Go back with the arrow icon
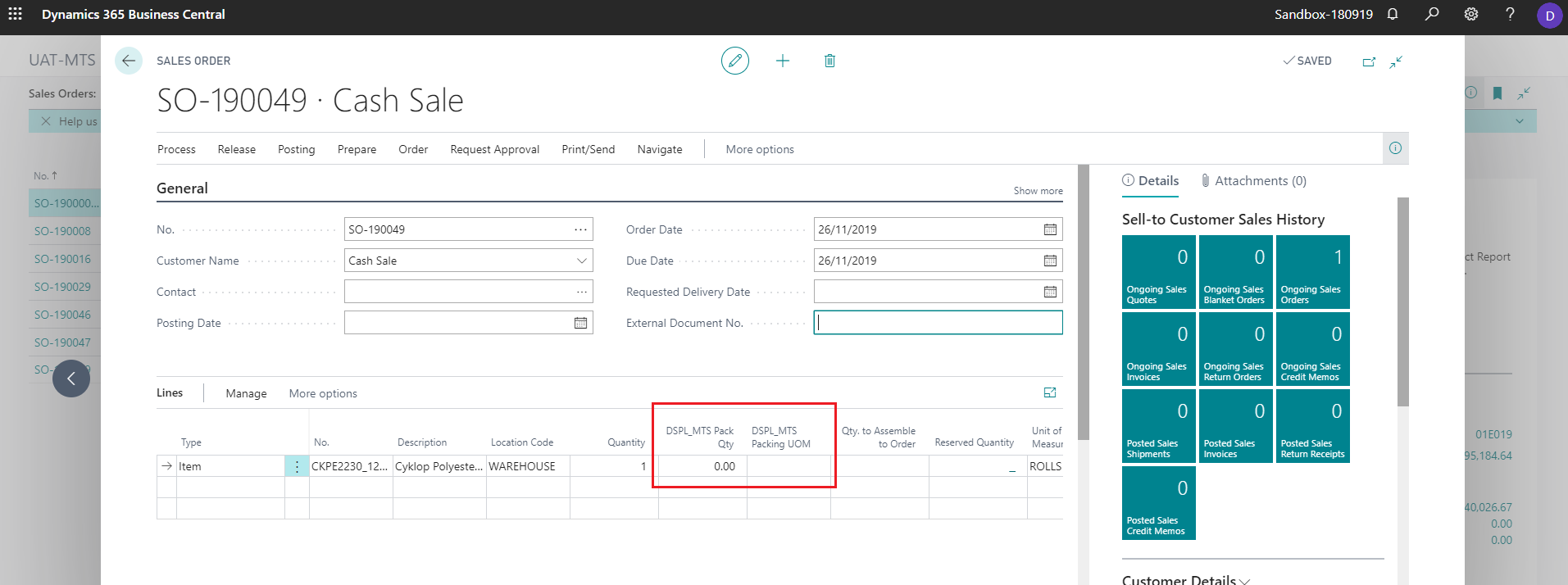The width and height of the screenshot is (1568, 585). click(x=129, y=61)
